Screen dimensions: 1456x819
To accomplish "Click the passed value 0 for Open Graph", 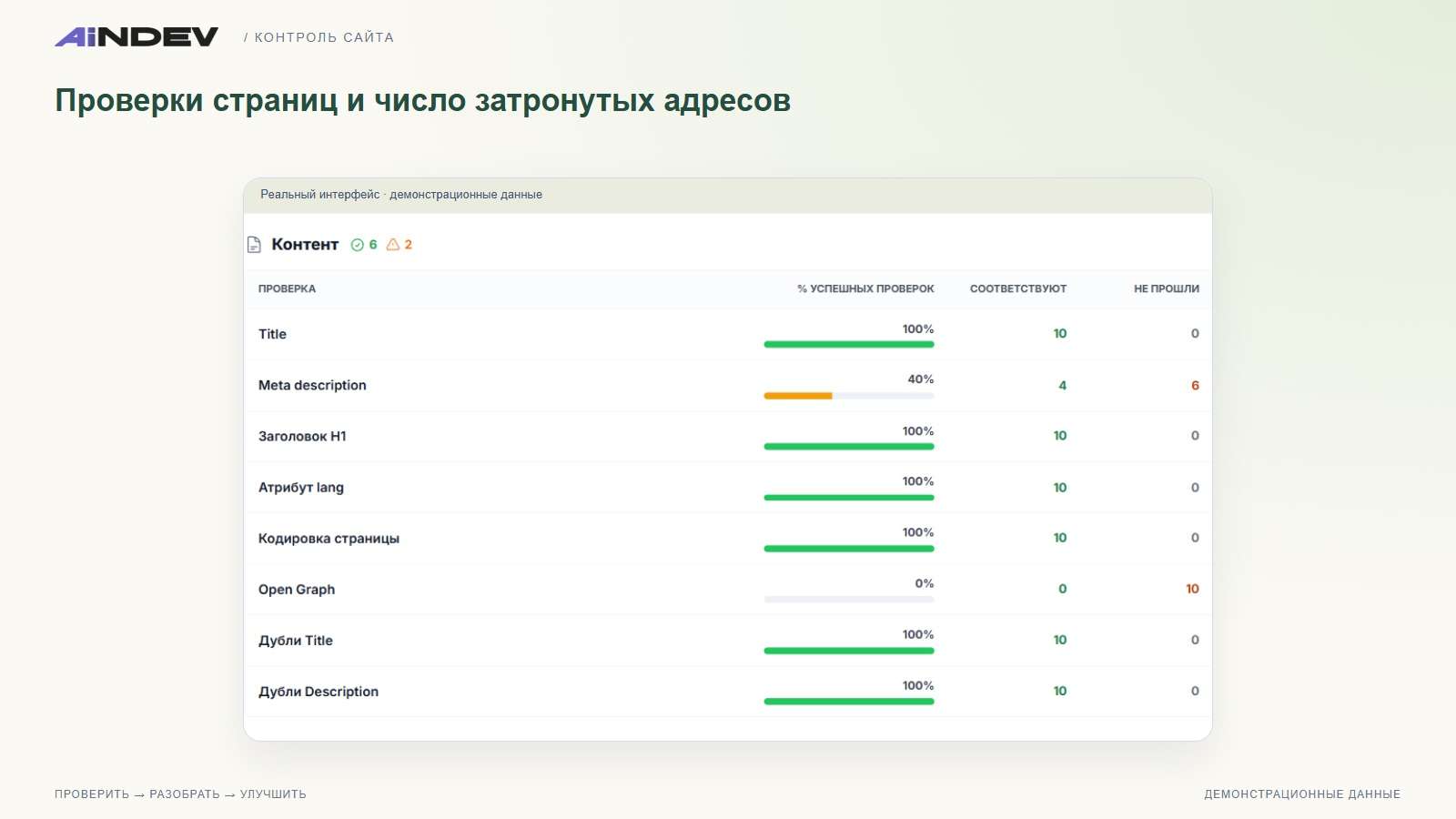I will (1062, 589).
